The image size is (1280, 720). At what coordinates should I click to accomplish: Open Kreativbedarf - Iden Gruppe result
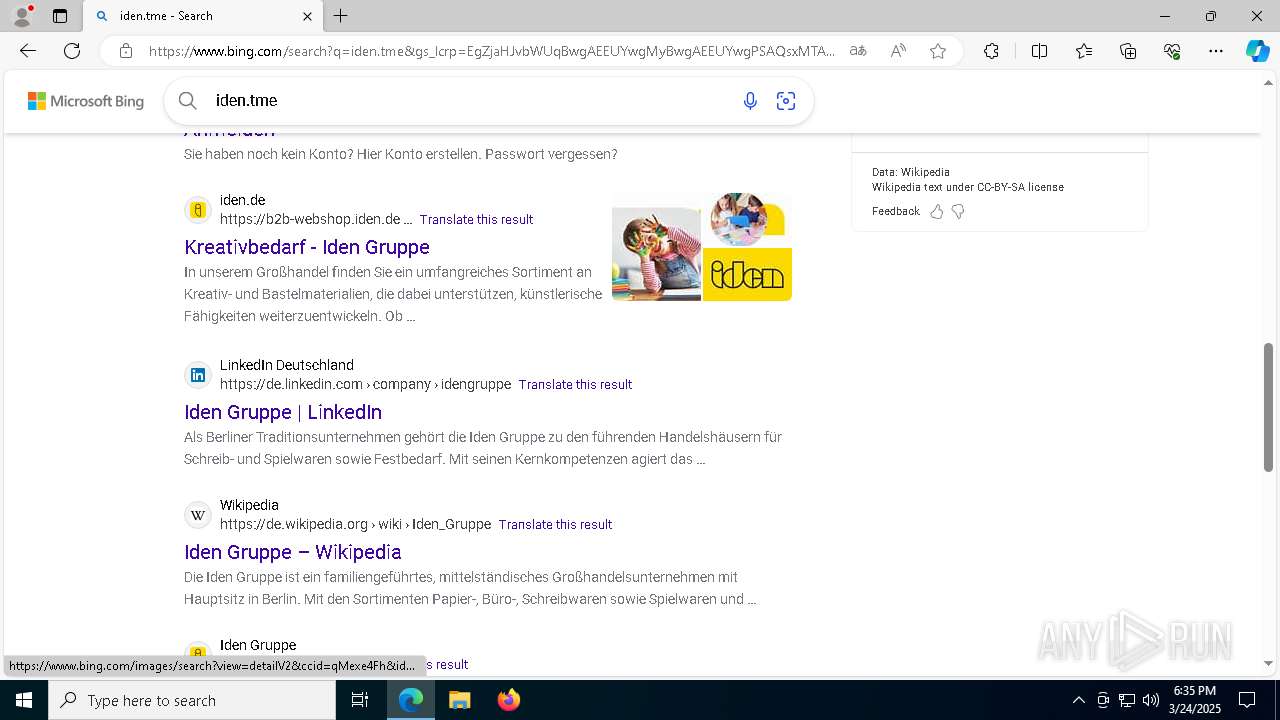307,247
